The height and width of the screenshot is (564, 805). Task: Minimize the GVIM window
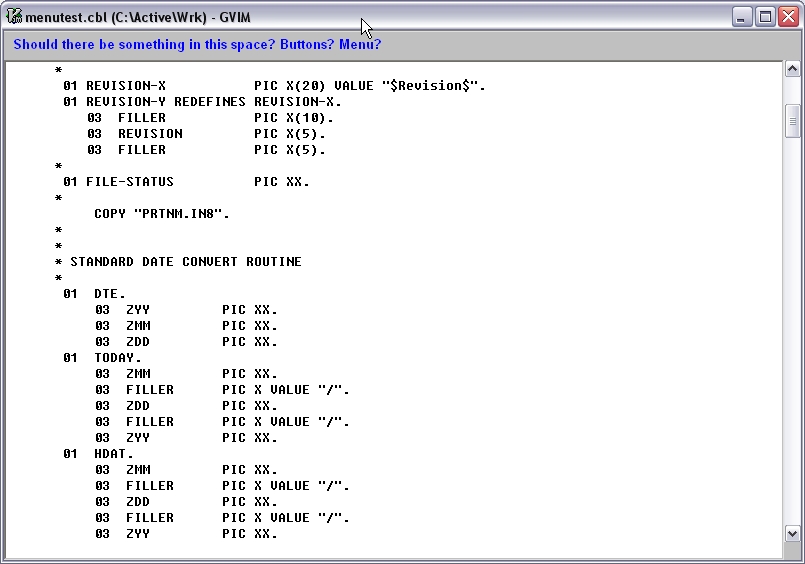pyautogui.click(x=741, y=17)
